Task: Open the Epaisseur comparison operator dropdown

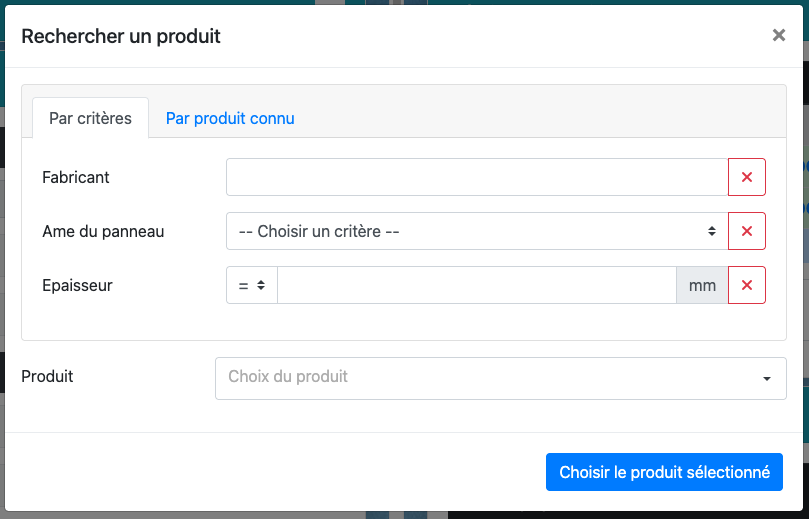Action: 252,285
